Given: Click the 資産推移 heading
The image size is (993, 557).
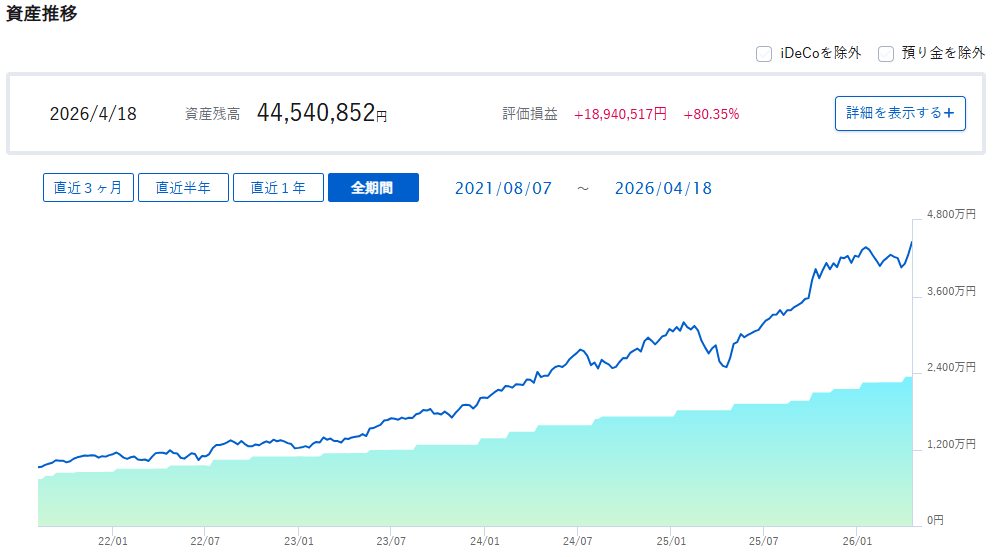Looking at the screenshot, I should click(x=42, y=14).
